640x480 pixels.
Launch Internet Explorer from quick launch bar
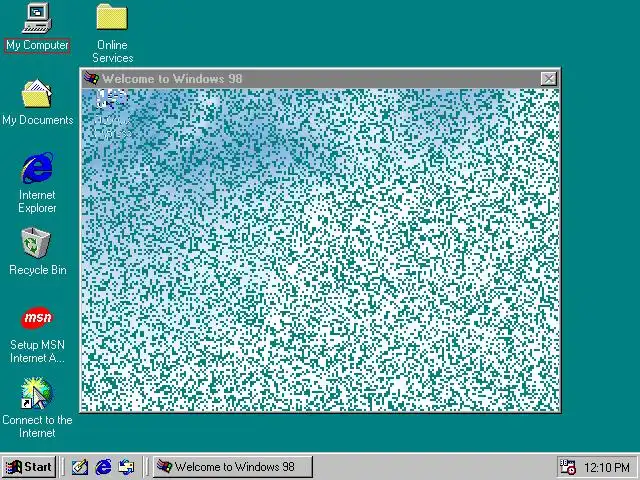[103, 467]
